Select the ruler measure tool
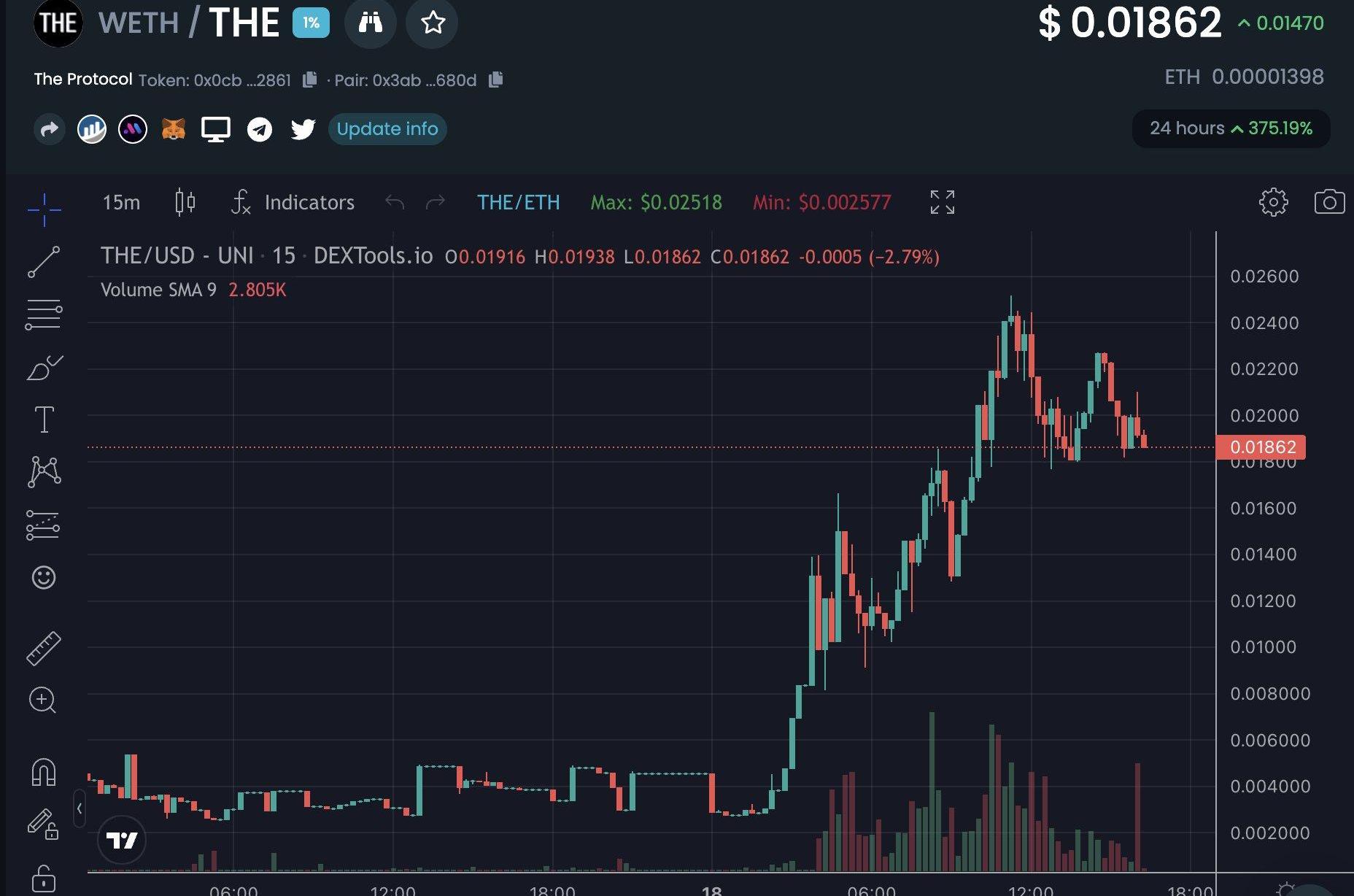This screenshot has height=896, width=1354. tap(44, 648)
